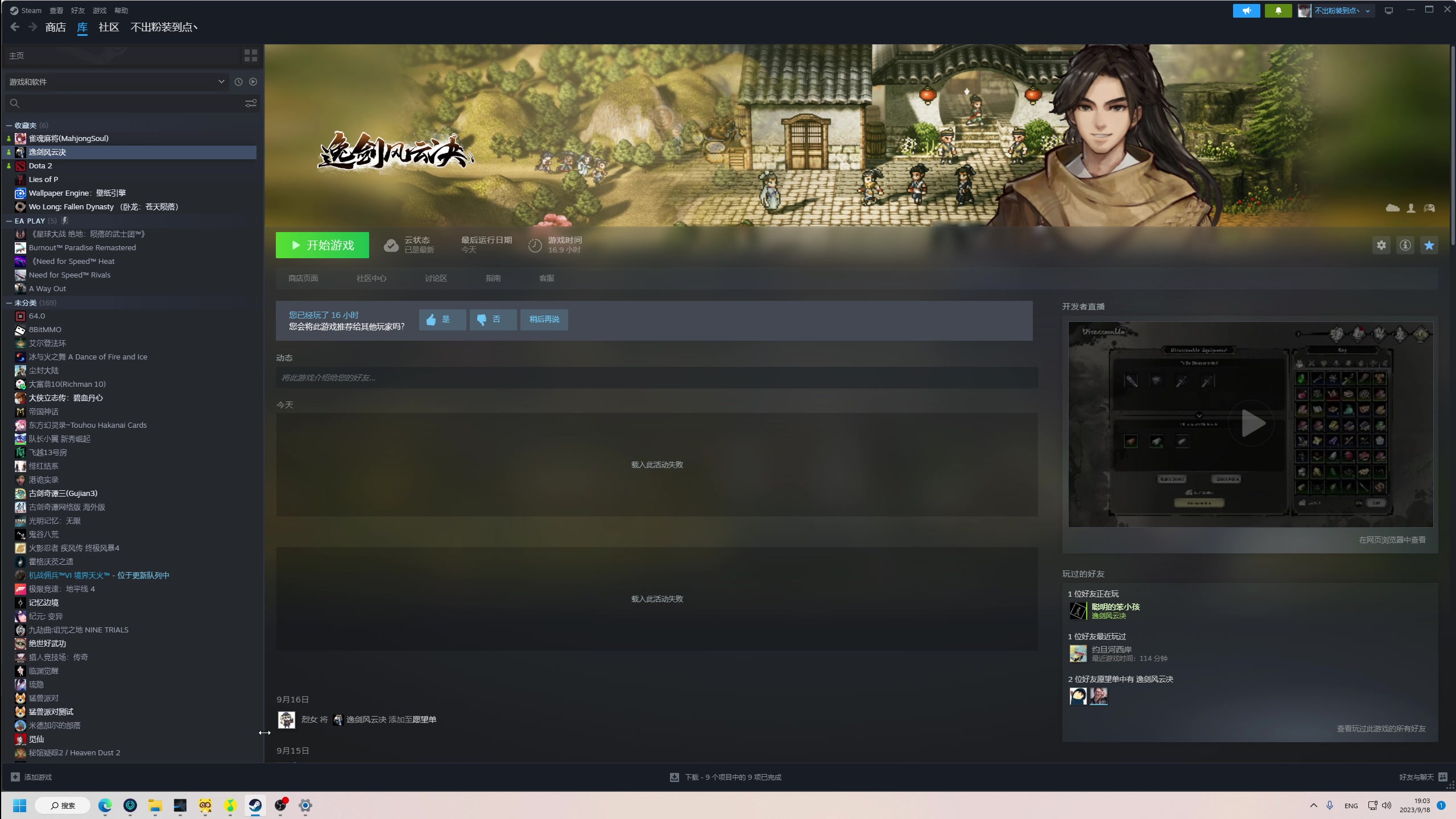Open the Windows Start menu
The image size is (1456, 819).
click(20, 805)
